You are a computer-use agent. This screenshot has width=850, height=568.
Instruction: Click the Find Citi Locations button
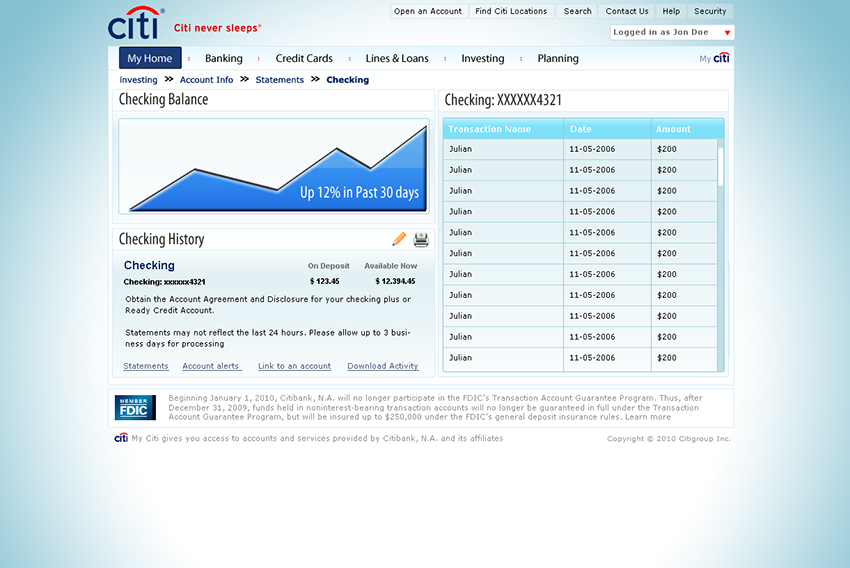tap(511, 11)
